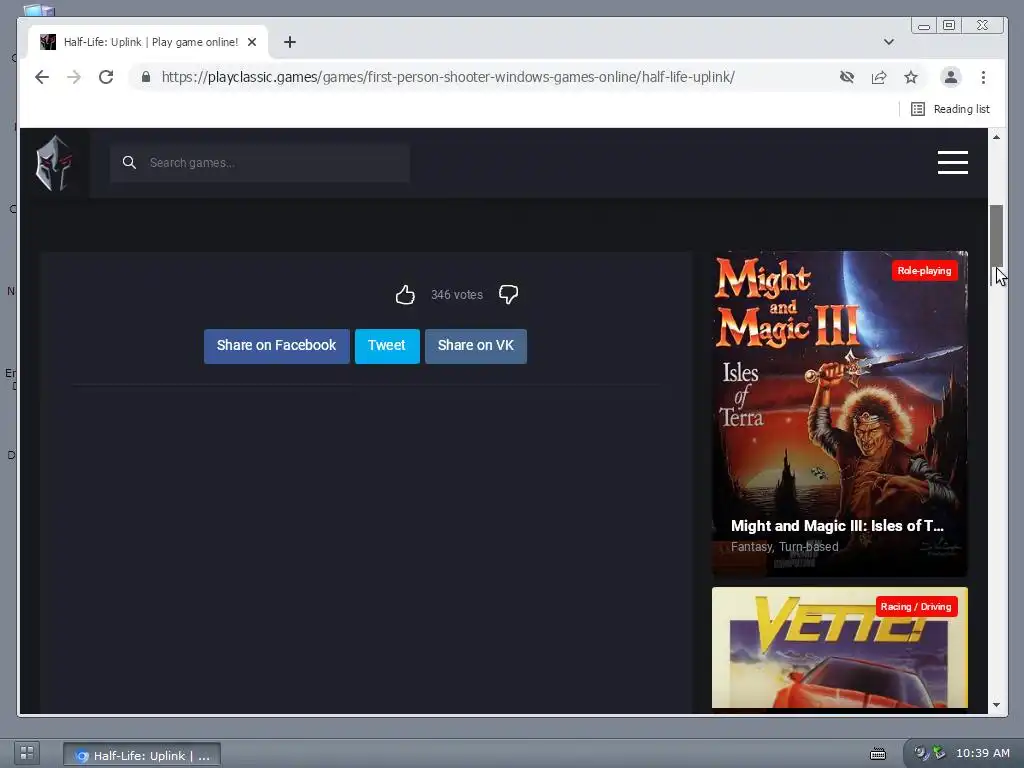Open the Chrome three-dot menu
The height and width of the screenshot is (768, 1024).
coord(984,77)
